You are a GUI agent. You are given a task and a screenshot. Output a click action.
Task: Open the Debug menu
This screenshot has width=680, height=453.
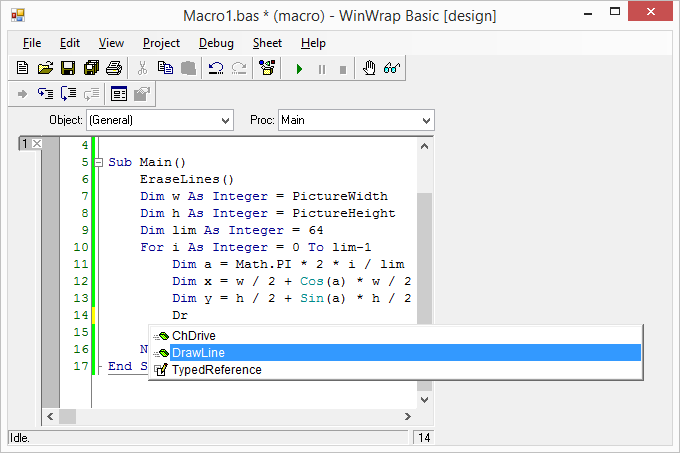(216, 43)
